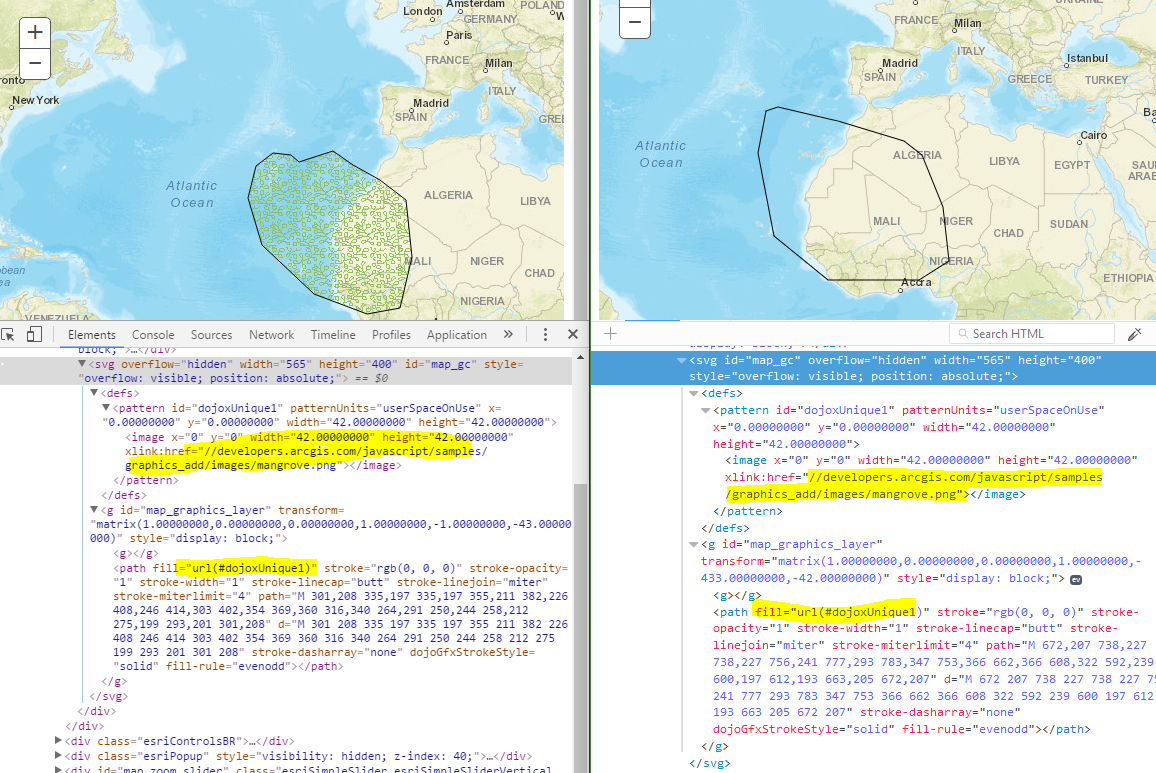Screen dimensions: 1156x773
Task: Activate the element inspector picker icon
Action: (9, 334)
